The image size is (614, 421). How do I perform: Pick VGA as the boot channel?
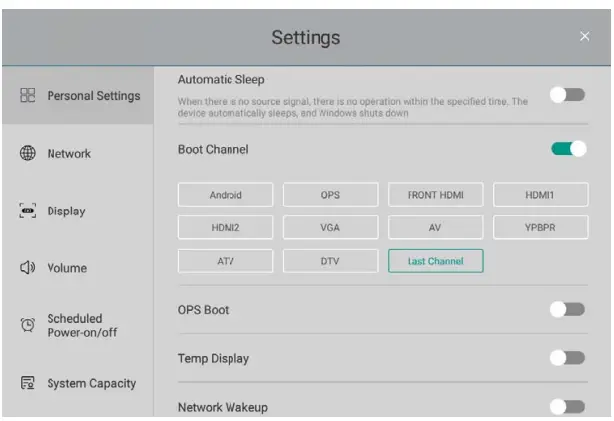(x=330, y=228)
